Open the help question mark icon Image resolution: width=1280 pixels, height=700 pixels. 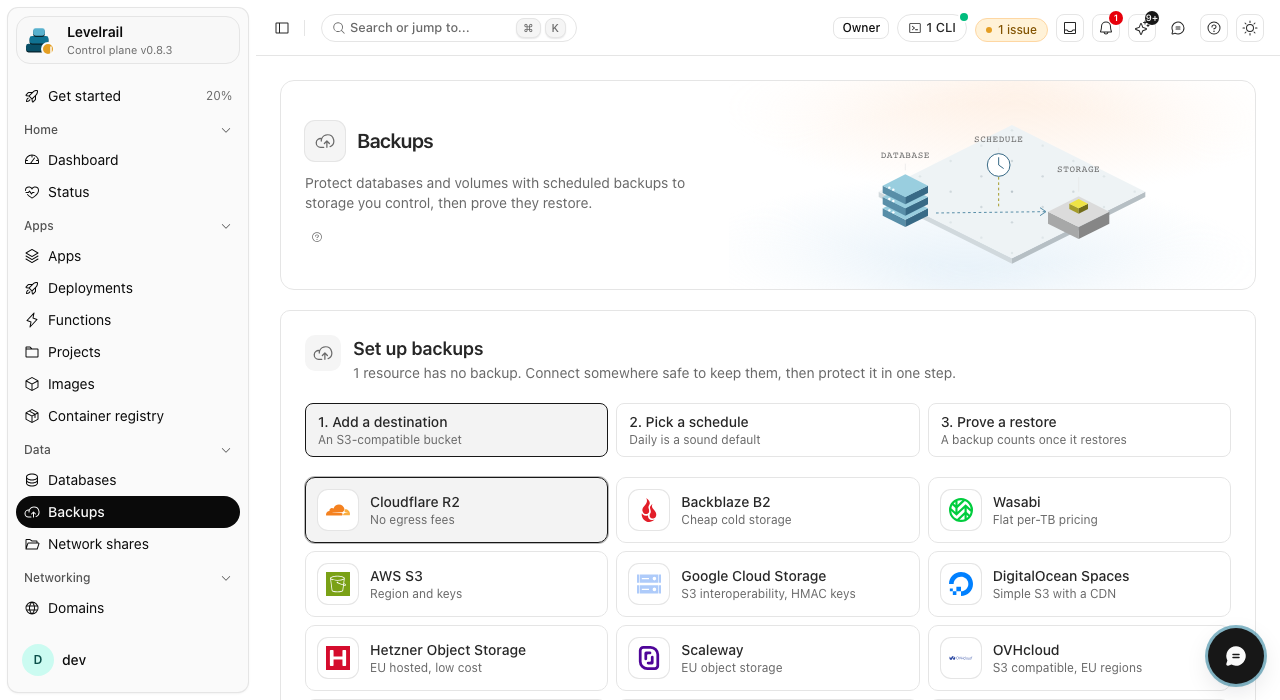(1214, 28)
